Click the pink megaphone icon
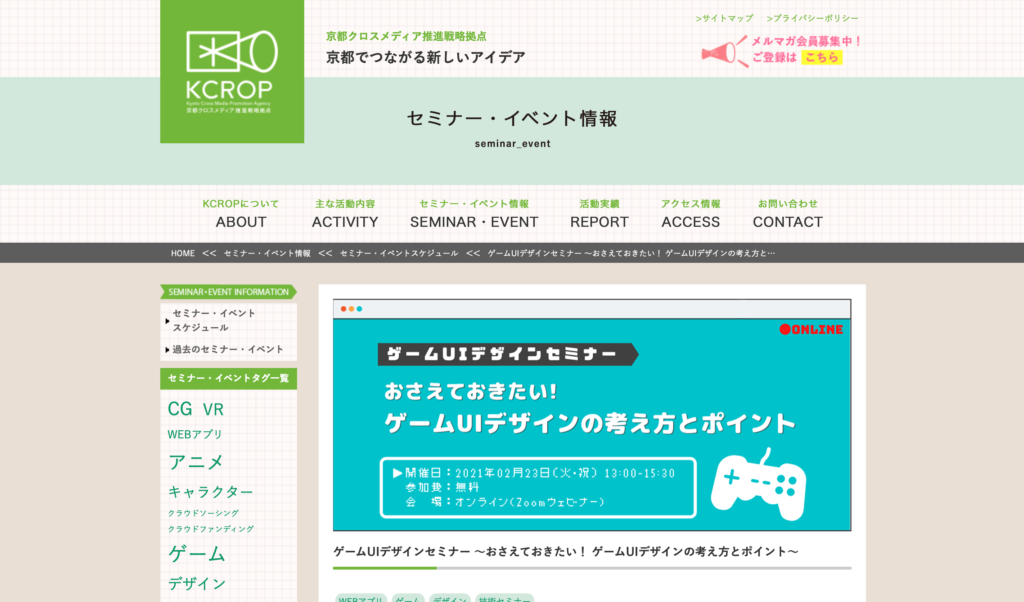1024x602 pixels. [724, 52]
